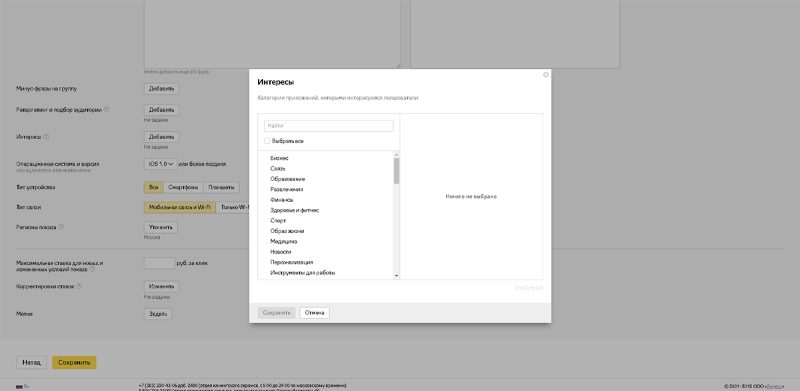800x391 pixels.
Task: Click Добавить next to Интересы label
Action: 161,137
